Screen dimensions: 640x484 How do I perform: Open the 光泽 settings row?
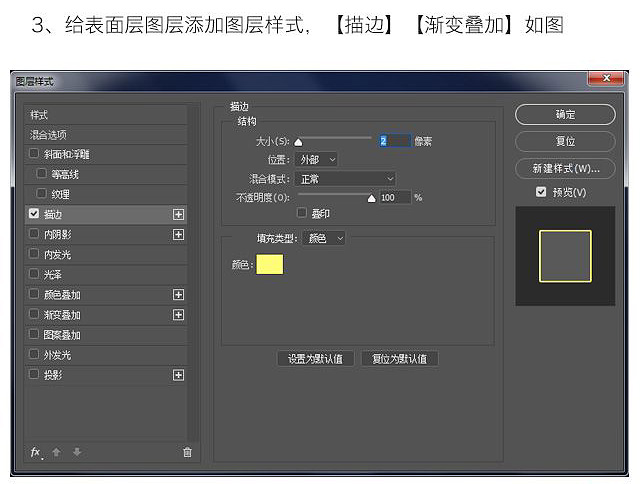pos(106,275)
